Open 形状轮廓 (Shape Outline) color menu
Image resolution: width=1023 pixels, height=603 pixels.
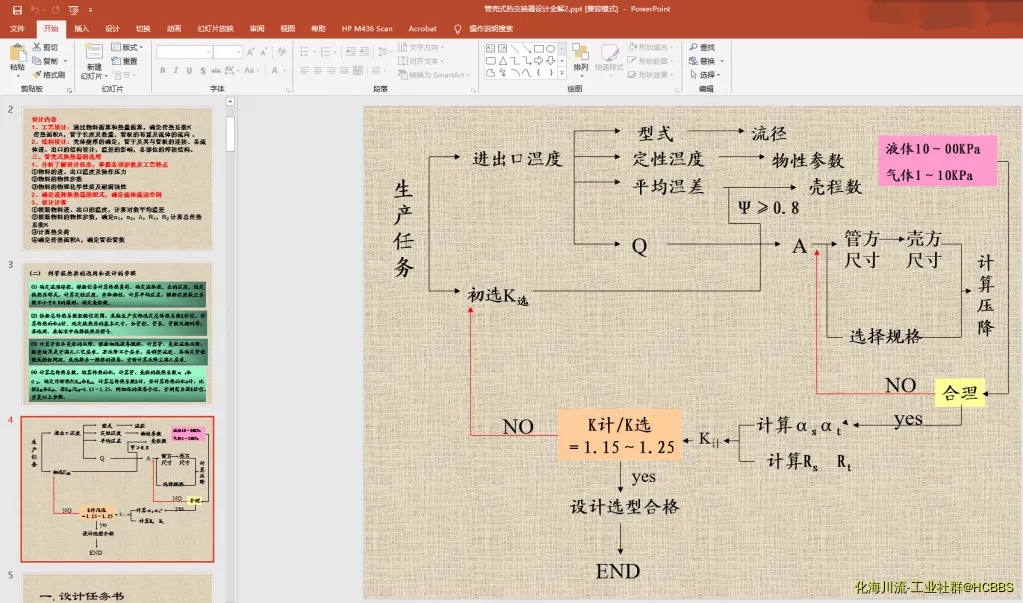click(x=650, y=61)
